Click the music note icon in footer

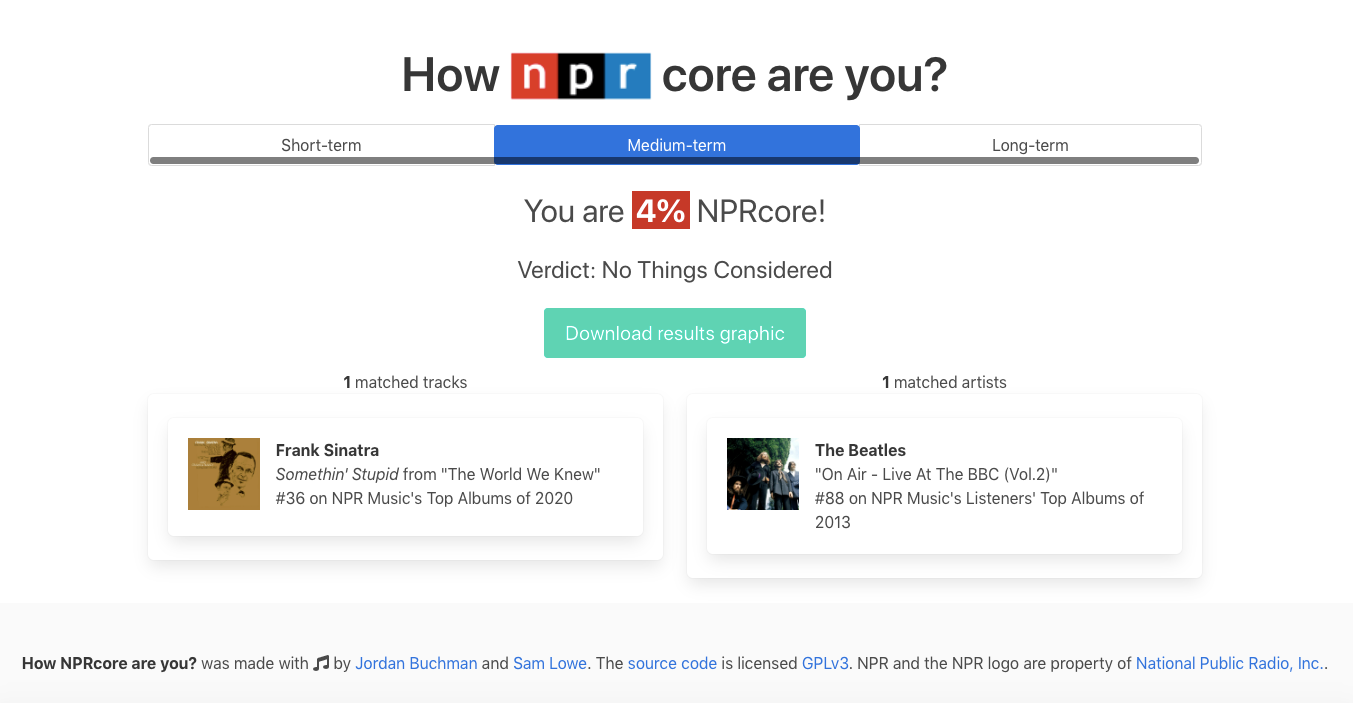click(321, 663)
